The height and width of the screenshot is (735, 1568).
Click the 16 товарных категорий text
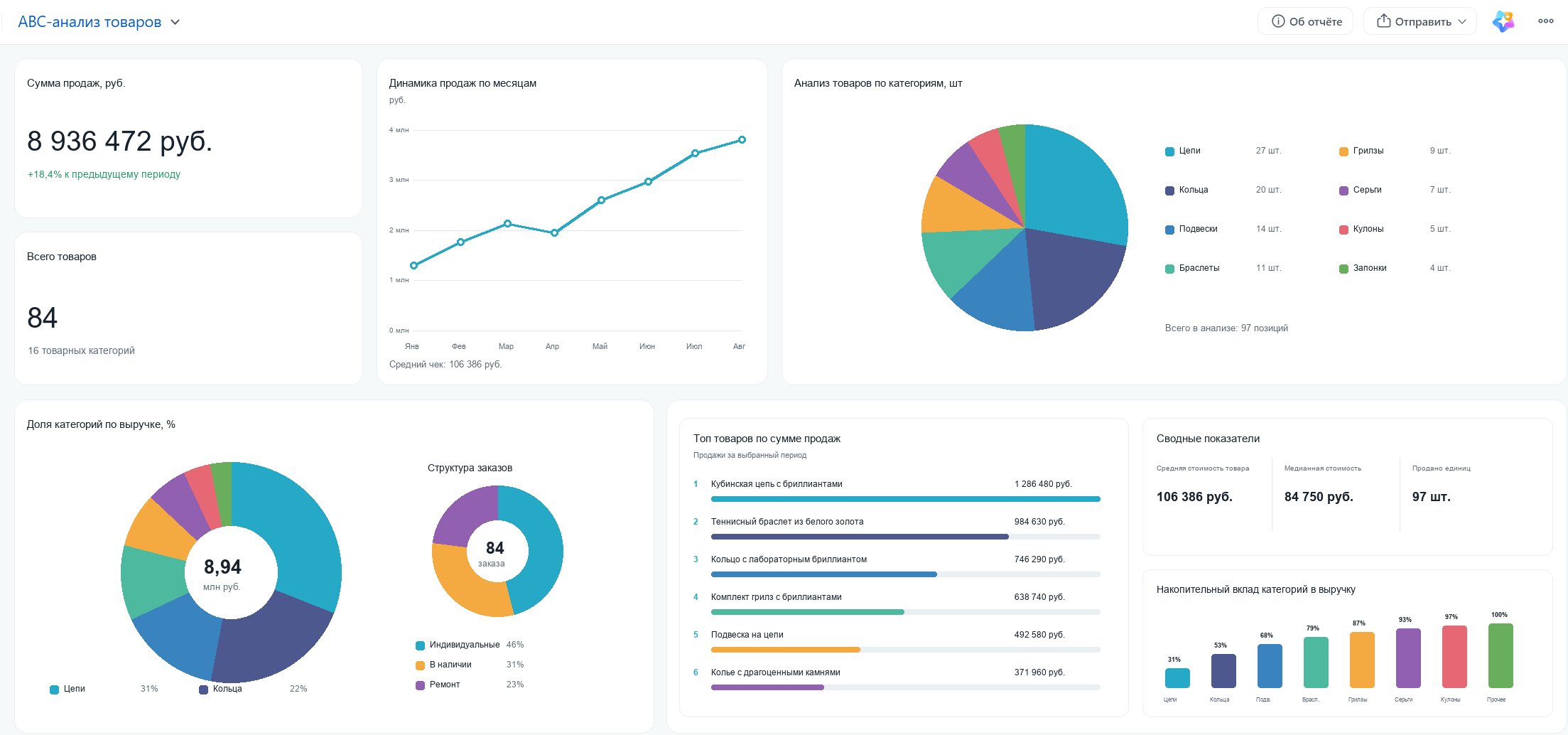(x=81, y=350)
